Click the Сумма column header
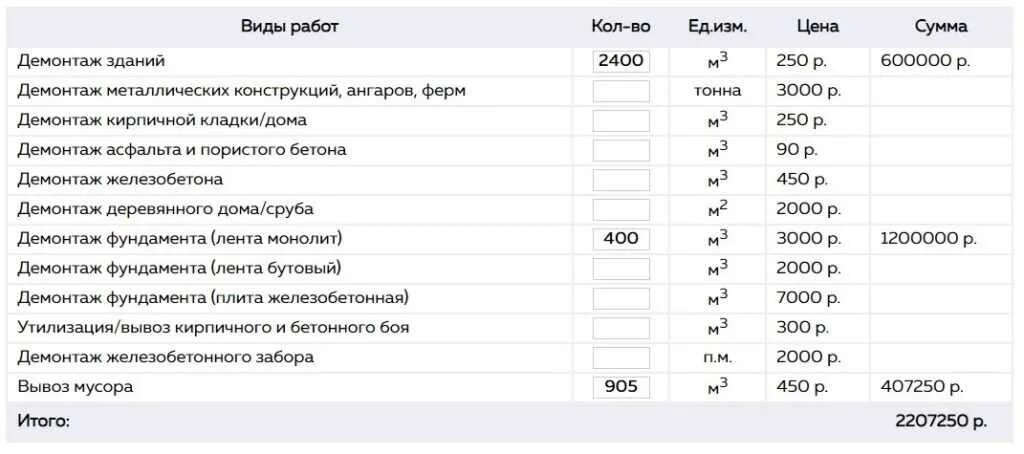The image size is (1024, 454). coord(941,27)
